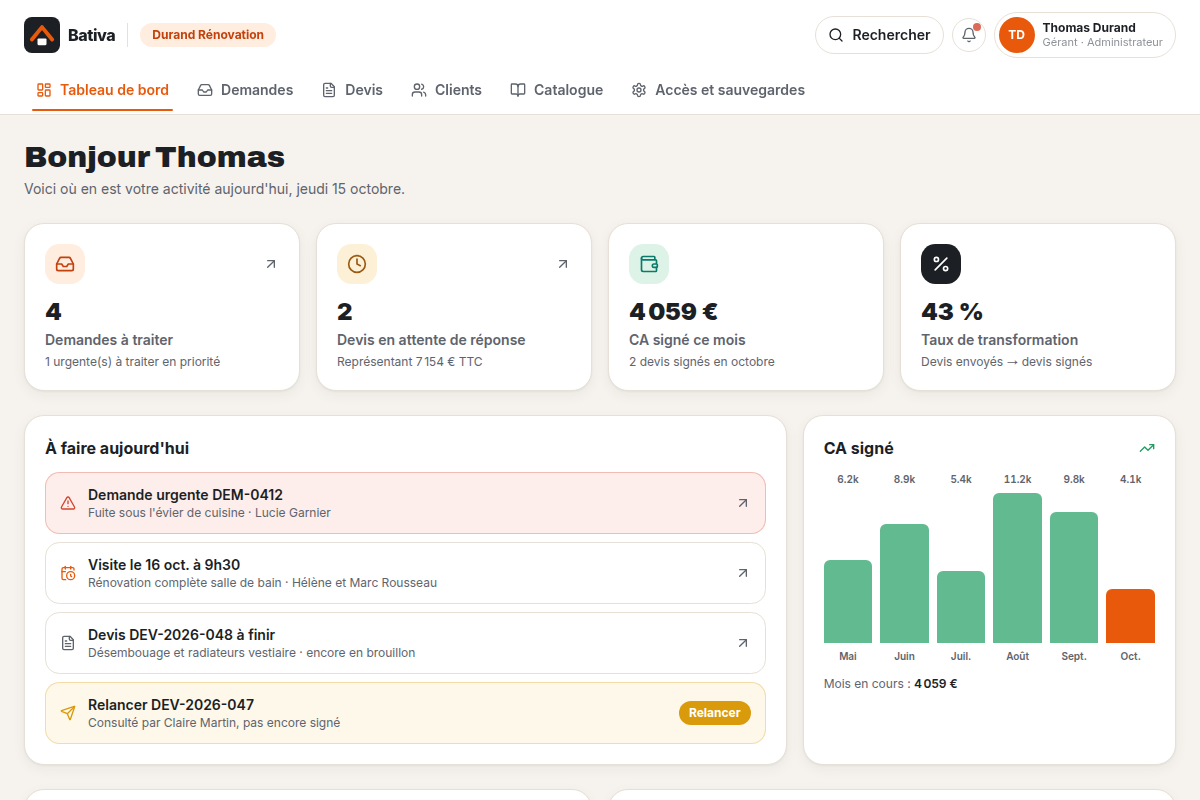Open the notifications bell
Image resolution: width=1200 pixels, height=800 pixels.
point(969,35)
